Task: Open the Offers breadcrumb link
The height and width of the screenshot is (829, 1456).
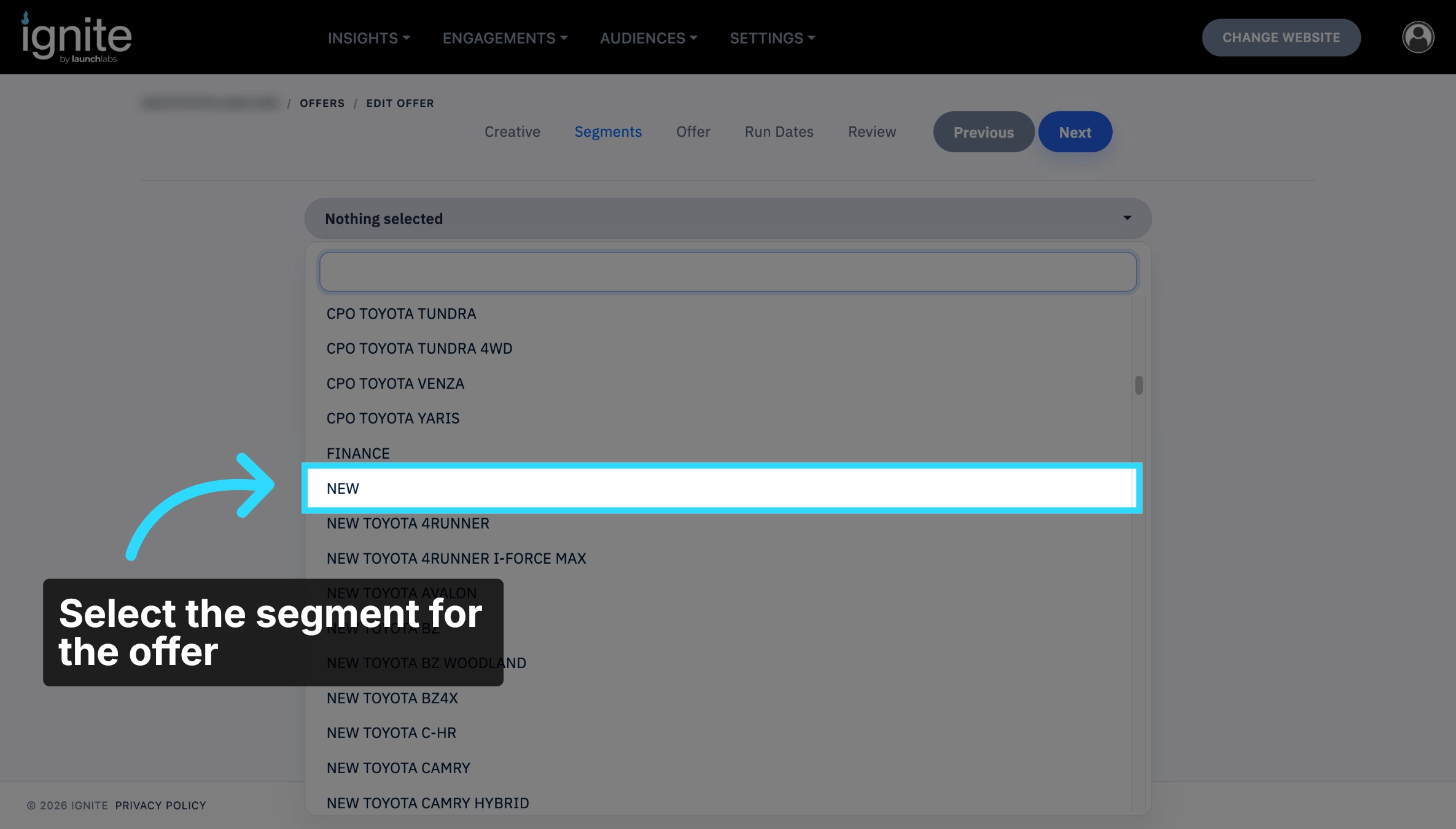Action: point(322,103)
